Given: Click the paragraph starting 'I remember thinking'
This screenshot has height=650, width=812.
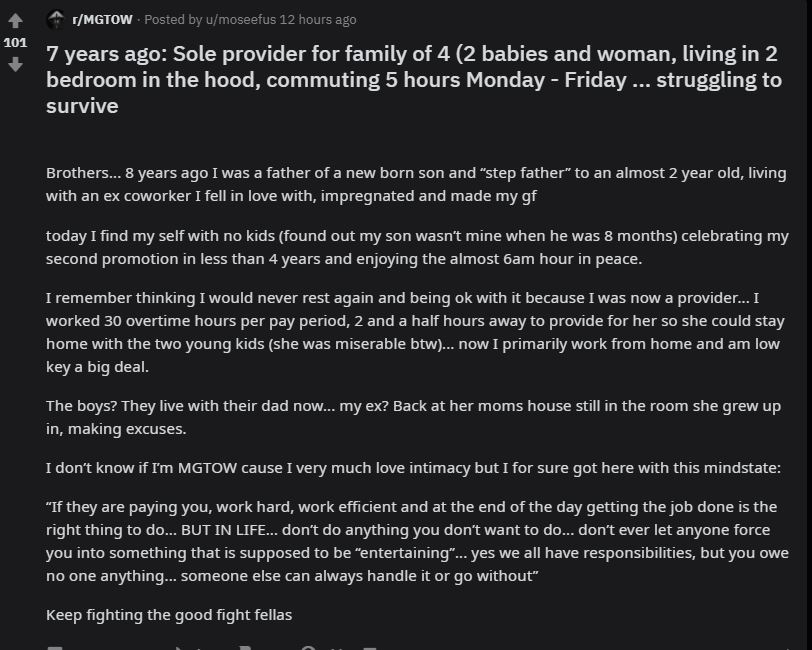Looking at the screenshot, I should click(416, 332).
